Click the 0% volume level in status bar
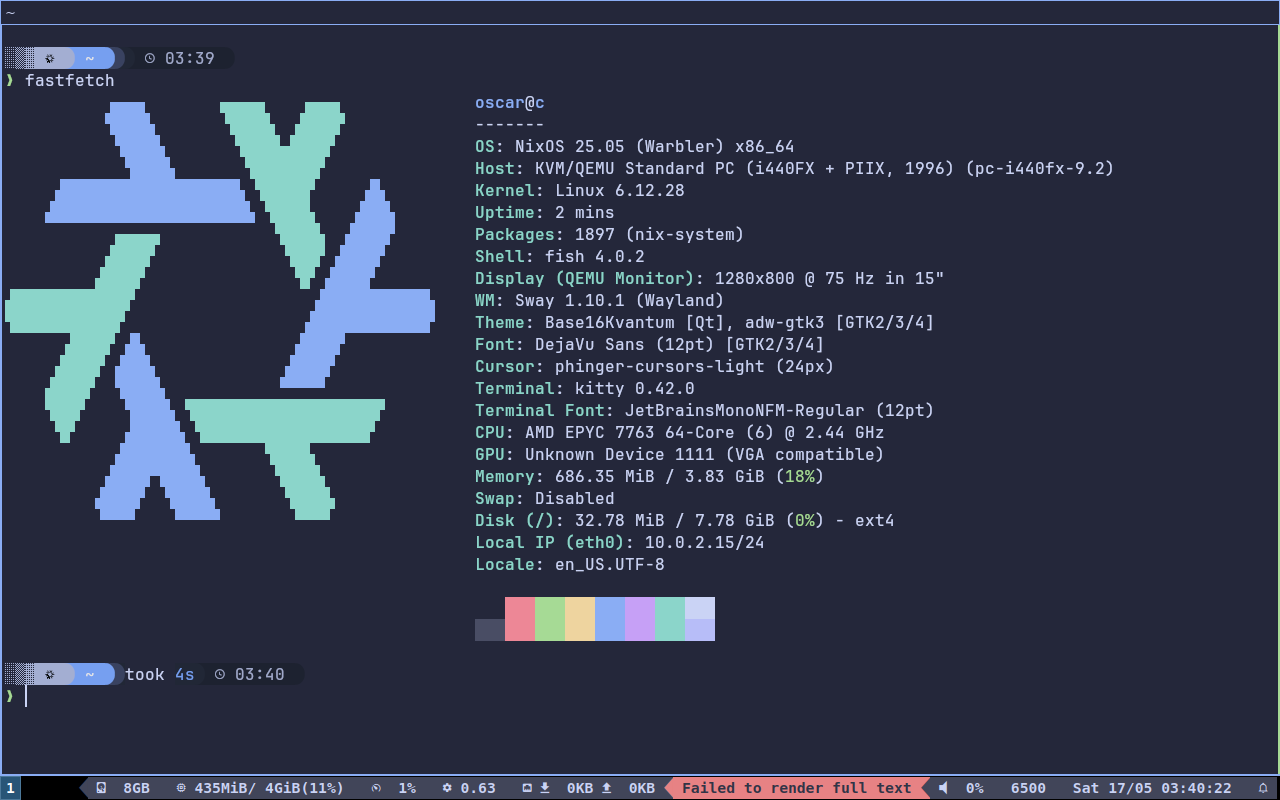 click(x=975, y=788)
